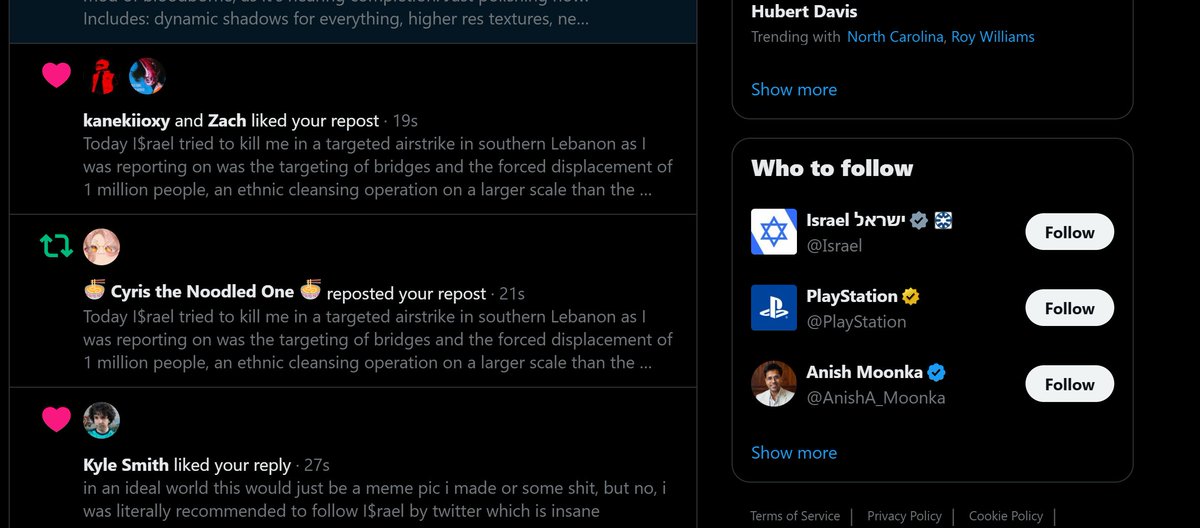The width and height of the screenshot is (1200, 528).
Task: Follow the @PlayStation account
Action: pos(1069,308)
